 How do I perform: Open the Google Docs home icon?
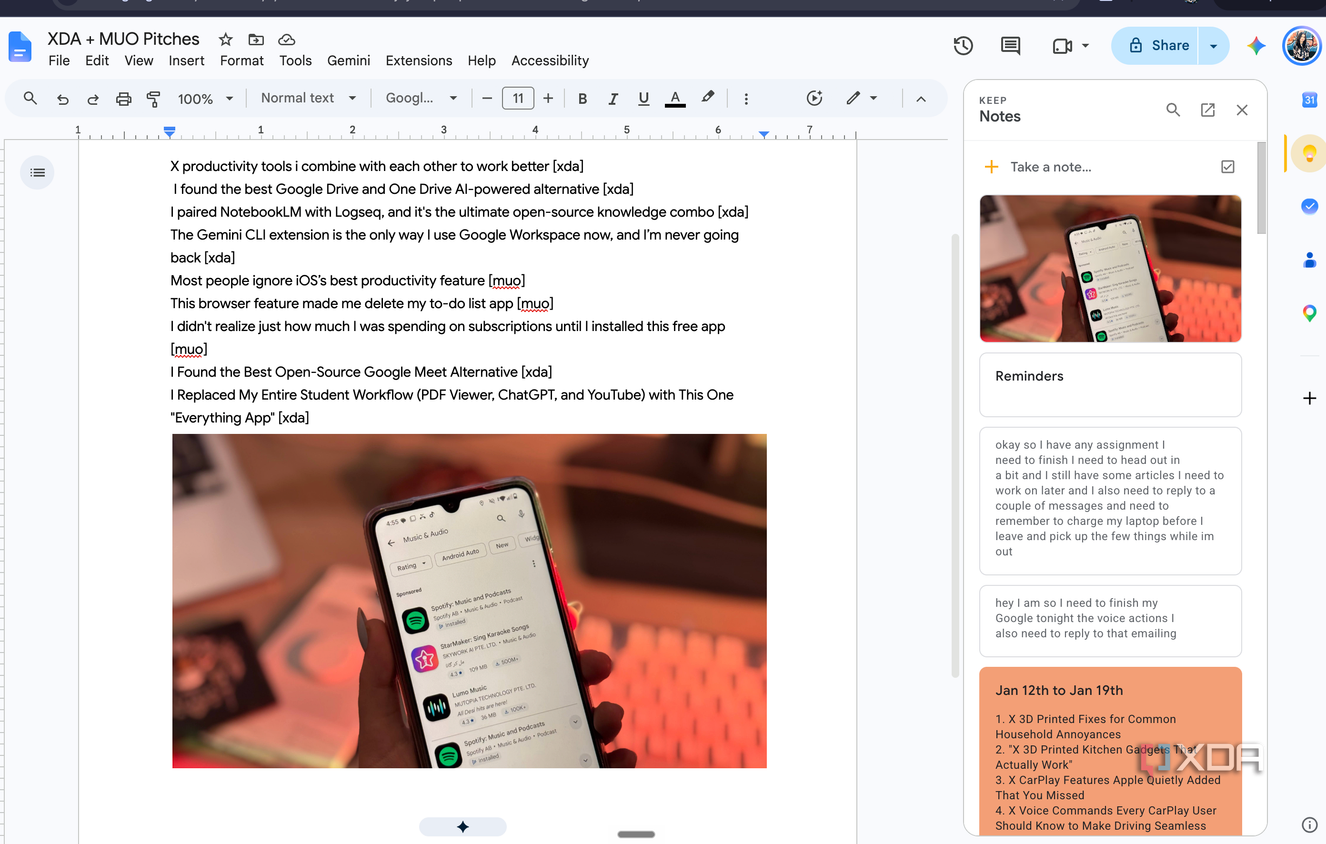[20, 47]
